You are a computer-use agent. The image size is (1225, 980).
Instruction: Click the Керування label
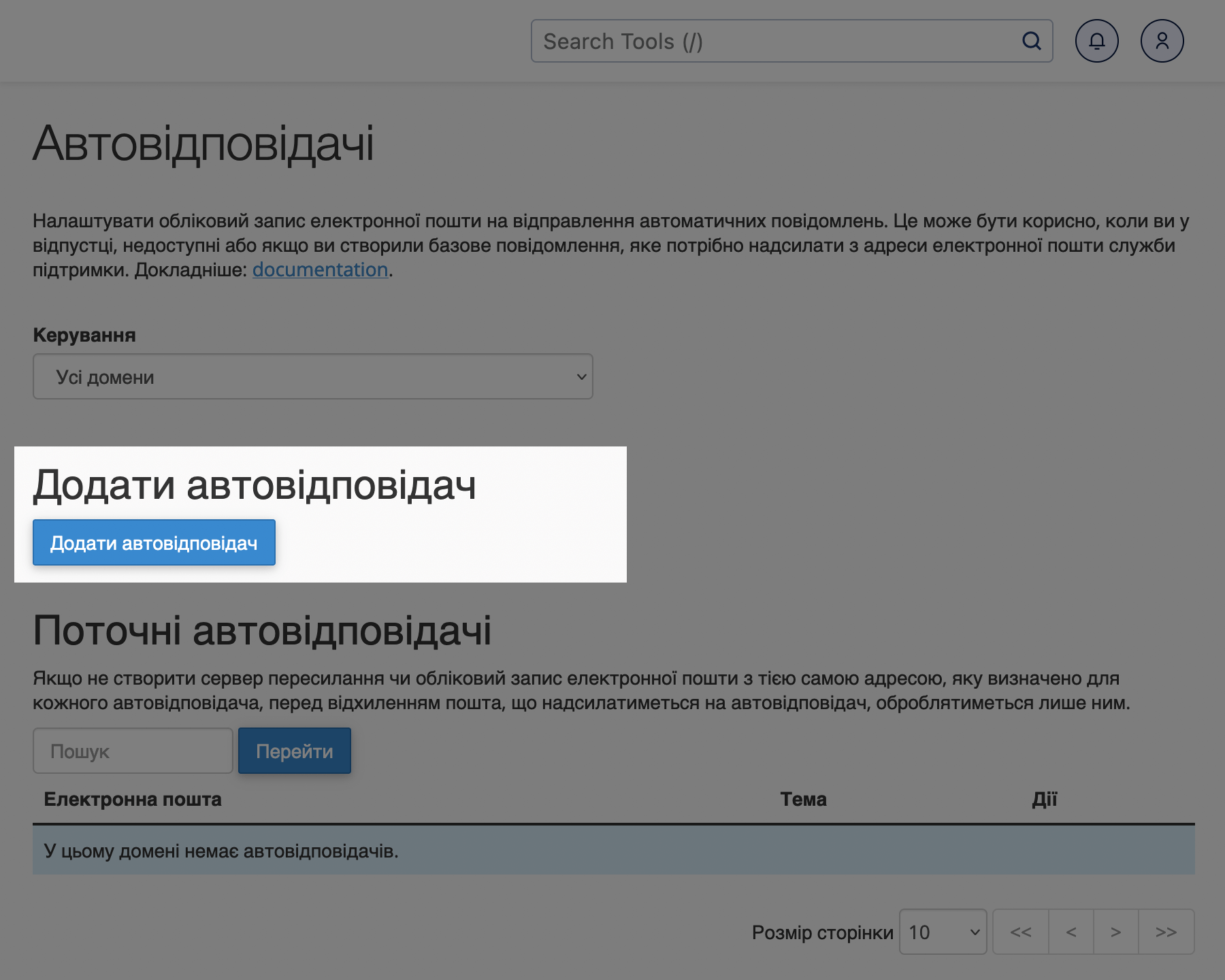click(84, 335)
